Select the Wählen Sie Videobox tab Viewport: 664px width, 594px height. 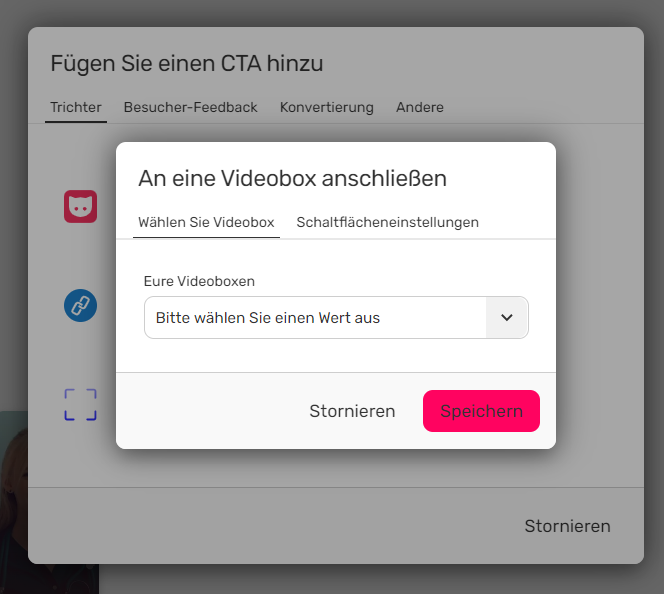pos(206,222)
